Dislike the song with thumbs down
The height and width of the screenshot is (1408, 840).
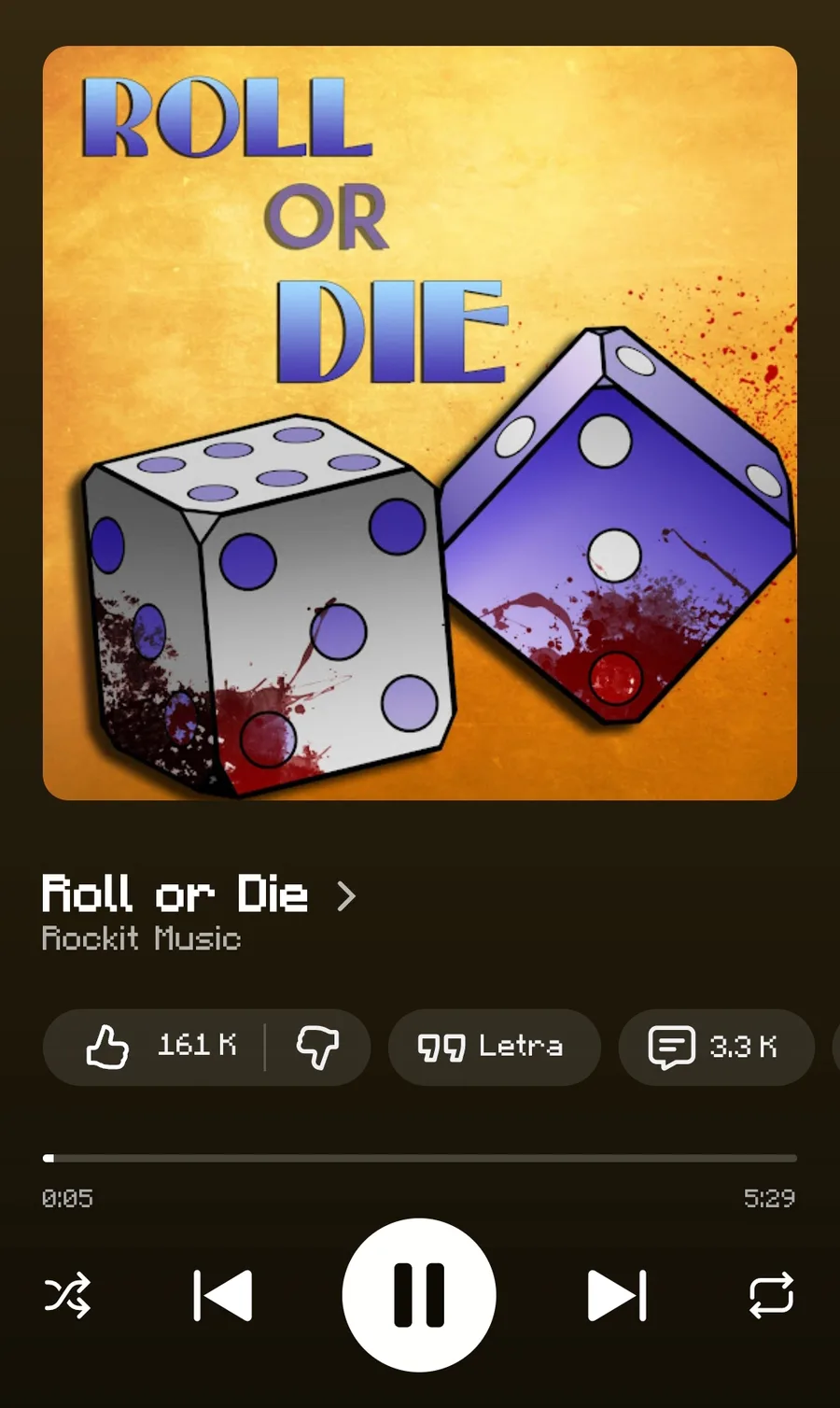pyautogui.click(x=317, y=1047)
